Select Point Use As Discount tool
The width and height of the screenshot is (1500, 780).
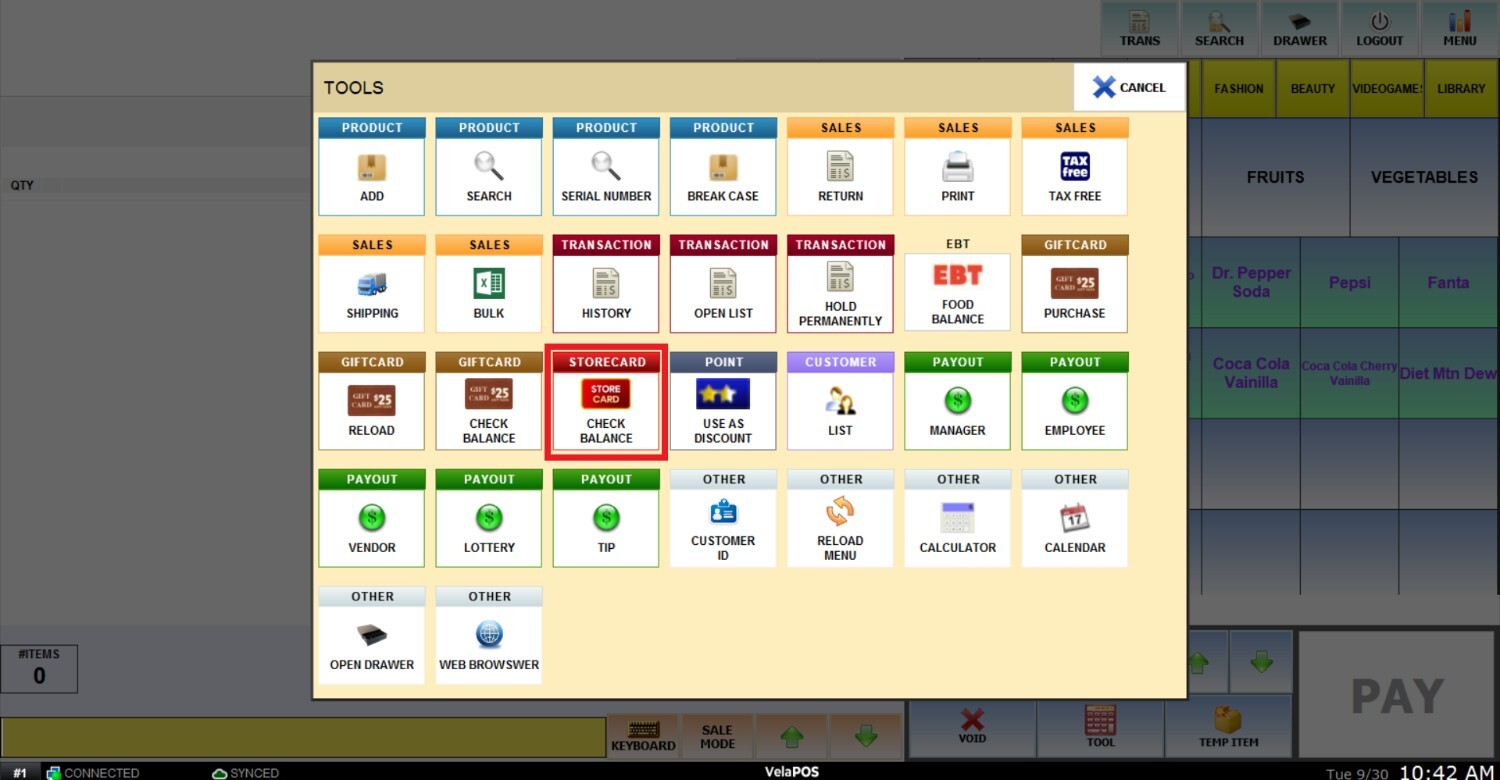coord(723,410)
